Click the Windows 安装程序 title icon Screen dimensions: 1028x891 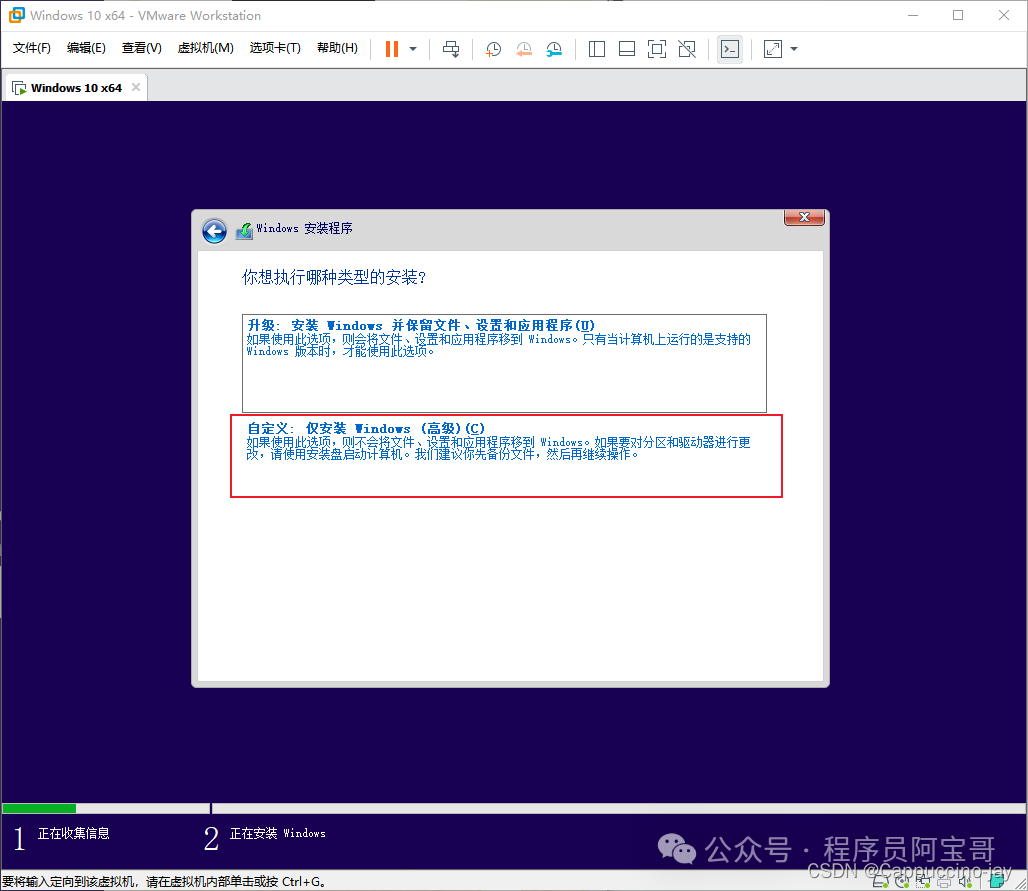[245, 231]
